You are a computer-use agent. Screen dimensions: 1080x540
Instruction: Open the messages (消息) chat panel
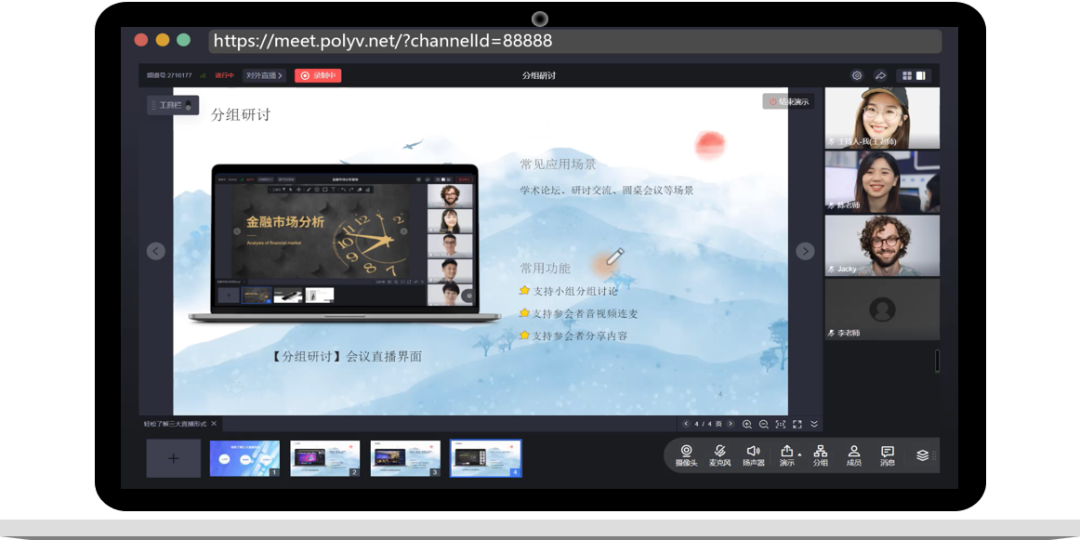(x=887, y=455)
